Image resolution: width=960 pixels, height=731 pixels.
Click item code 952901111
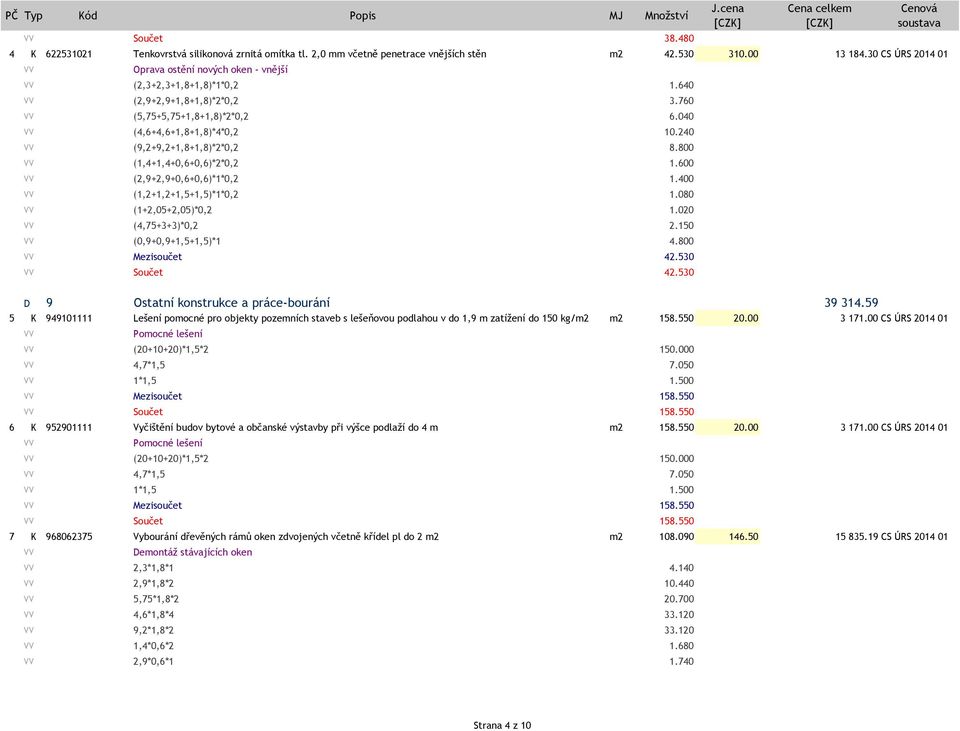tap(69, 427)
